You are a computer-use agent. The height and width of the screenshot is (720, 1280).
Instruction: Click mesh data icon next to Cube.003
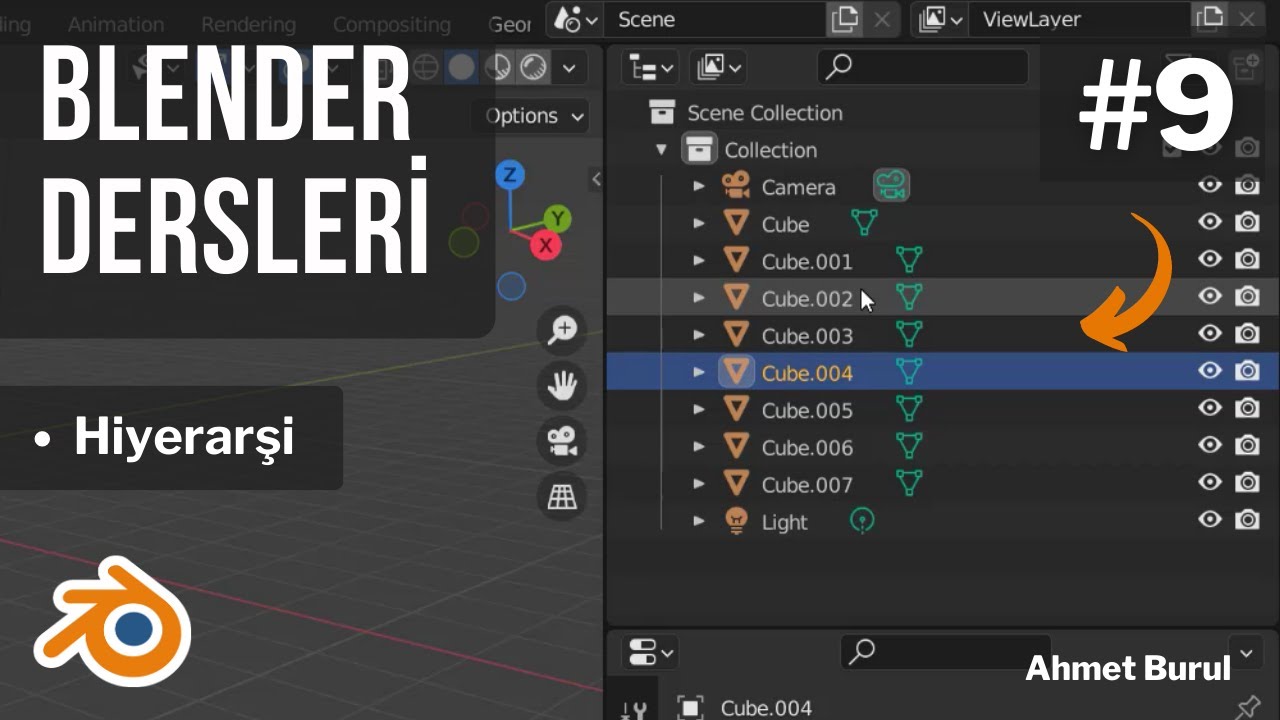coord(908,334)
